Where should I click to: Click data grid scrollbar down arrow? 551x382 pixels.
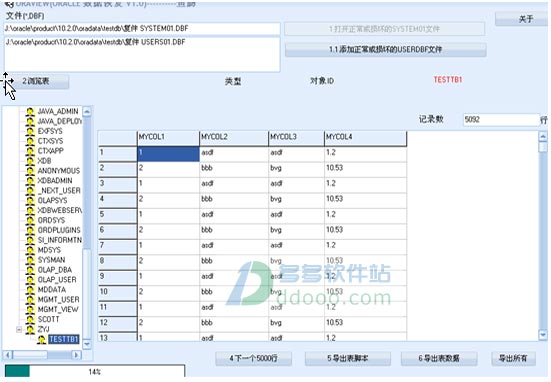pyautogui.click(x=543, y=335)
